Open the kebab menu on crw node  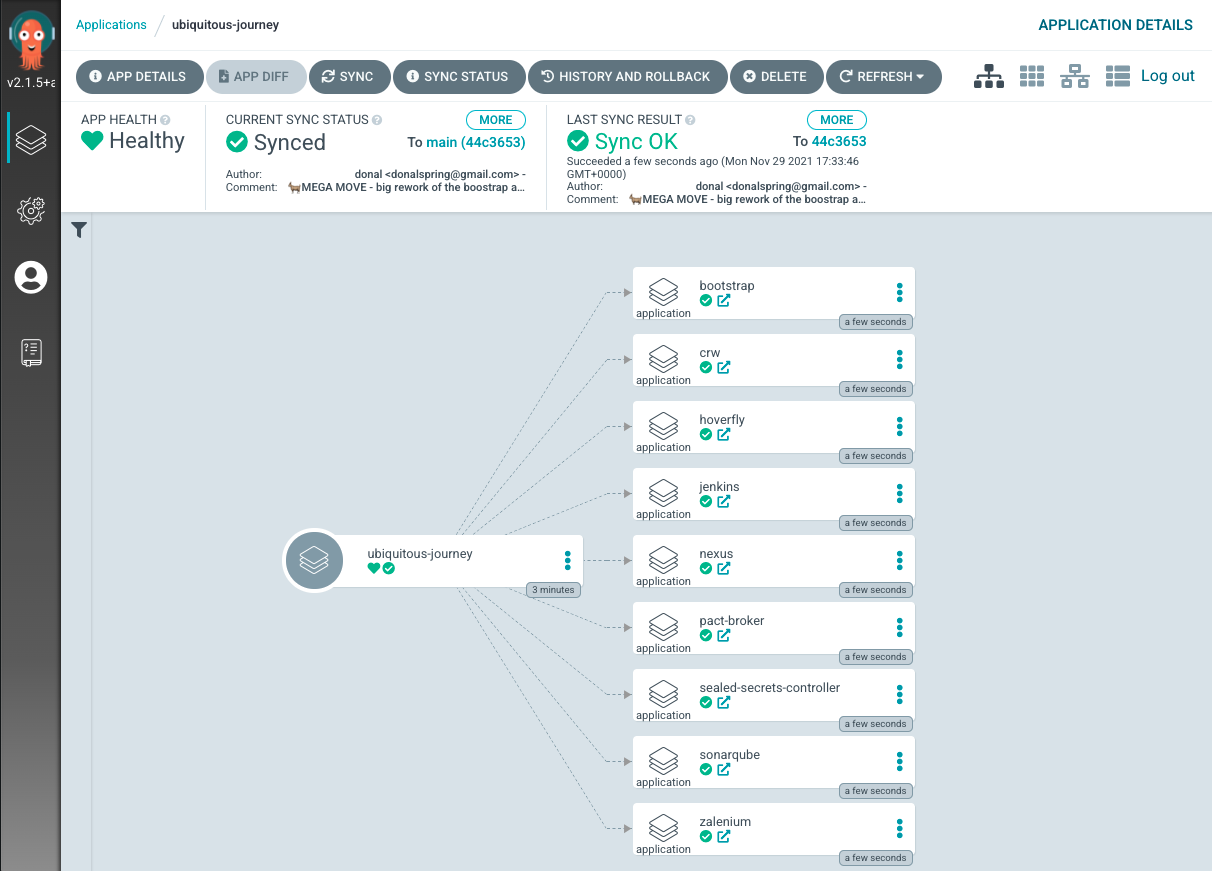pyautogui.click(x=900, y=359)
